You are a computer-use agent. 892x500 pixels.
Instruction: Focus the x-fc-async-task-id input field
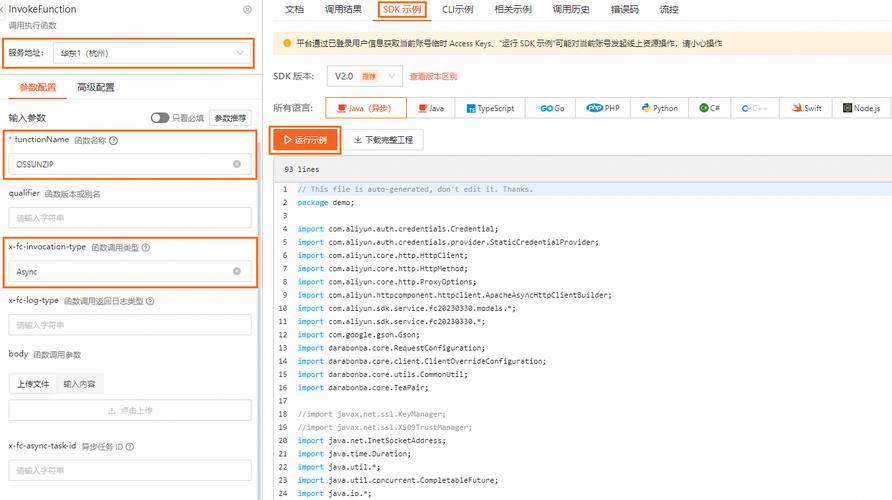coord(130,470)
